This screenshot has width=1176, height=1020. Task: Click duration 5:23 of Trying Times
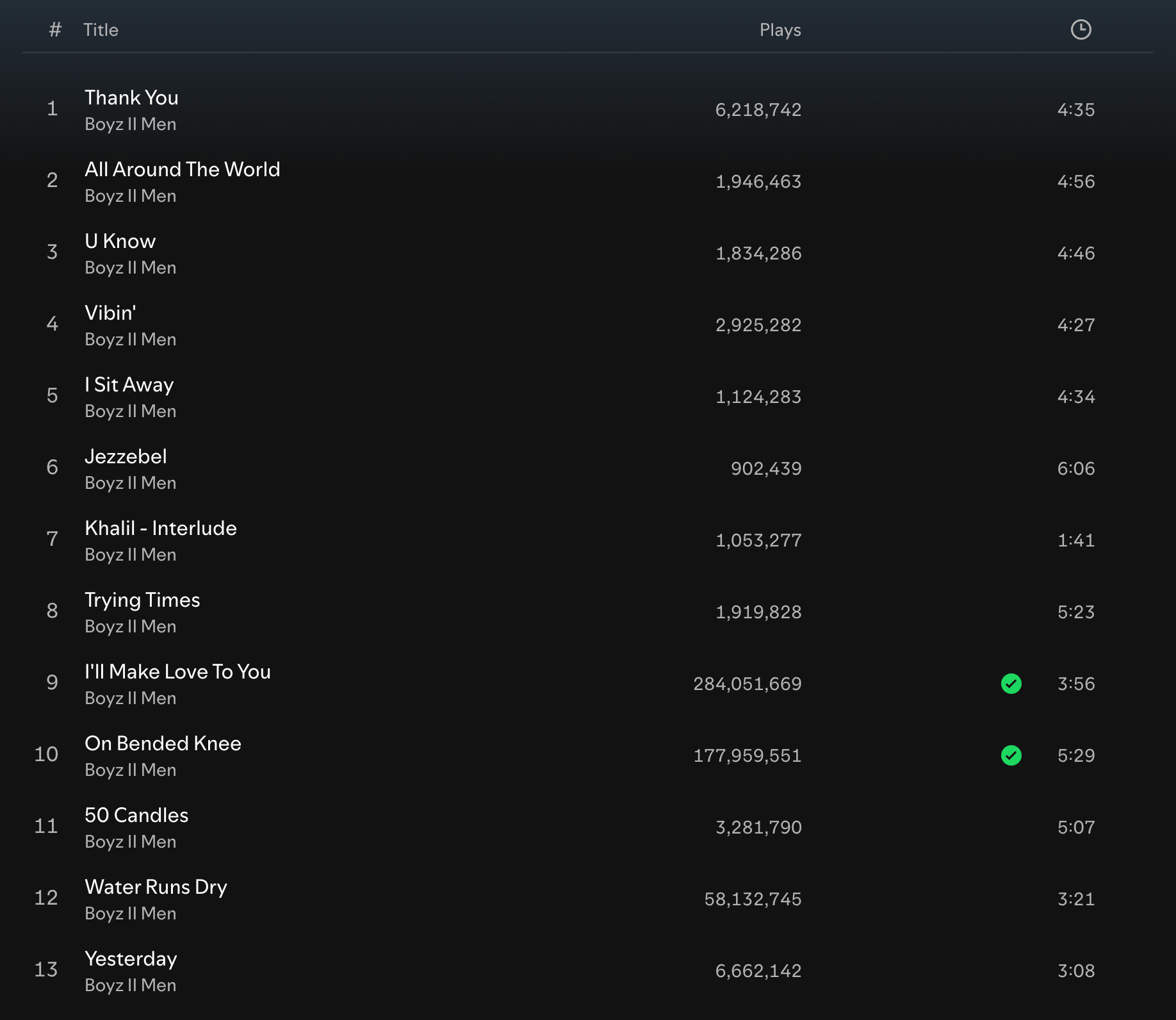click(x=1076, y=612)
